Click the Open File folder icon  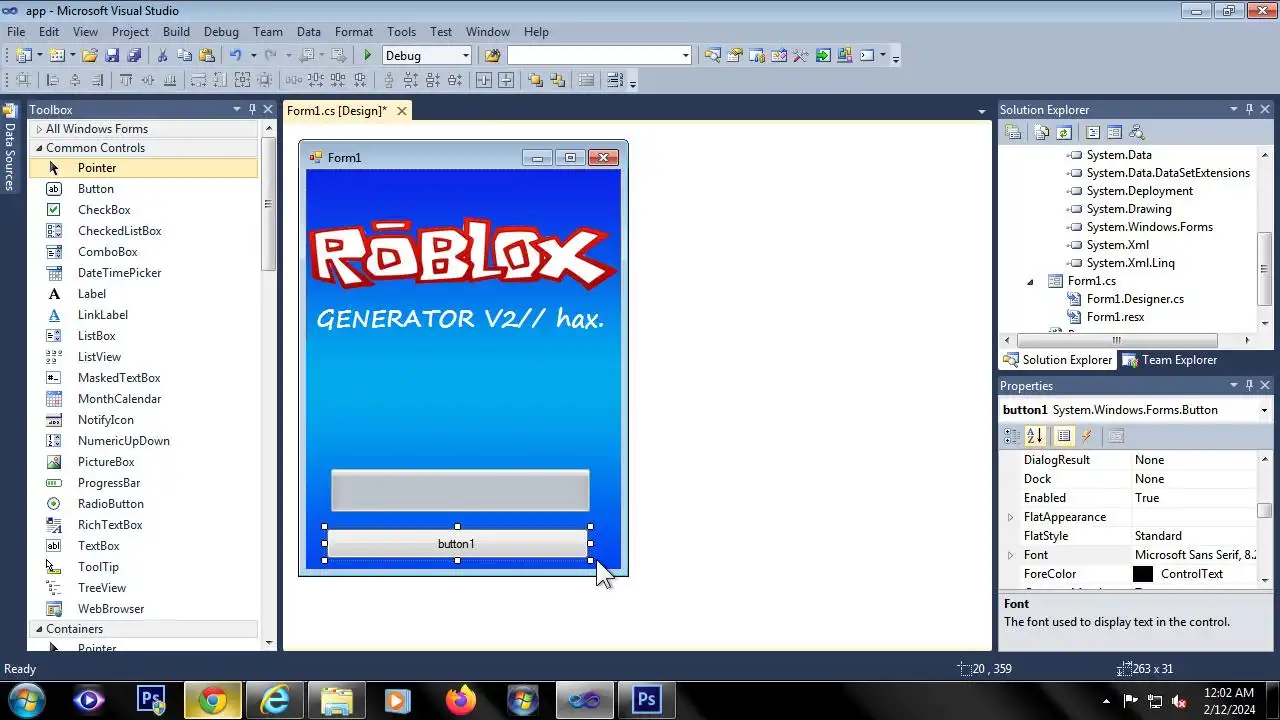89,56
